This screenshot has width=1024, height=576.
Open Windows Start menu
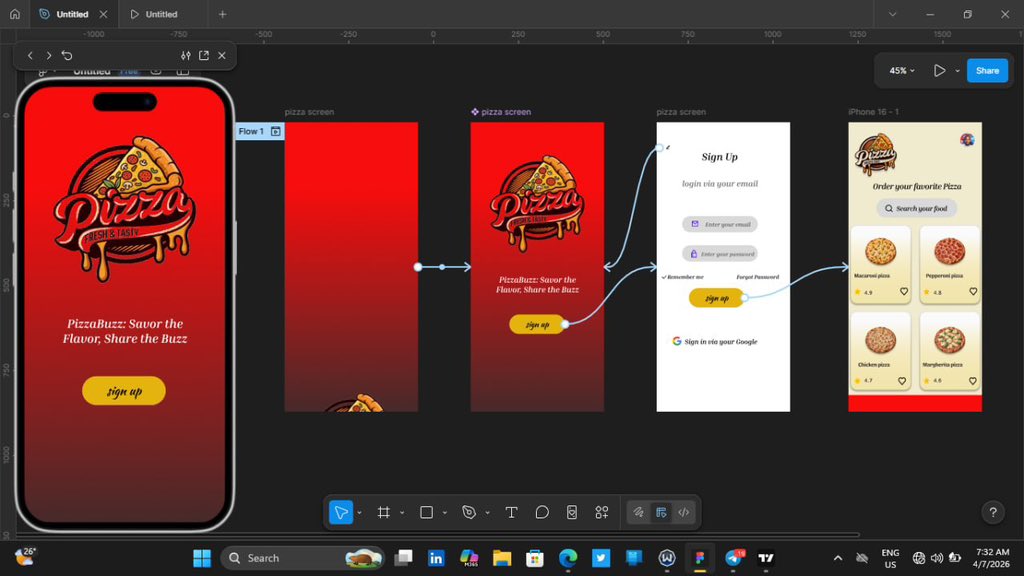202,558
